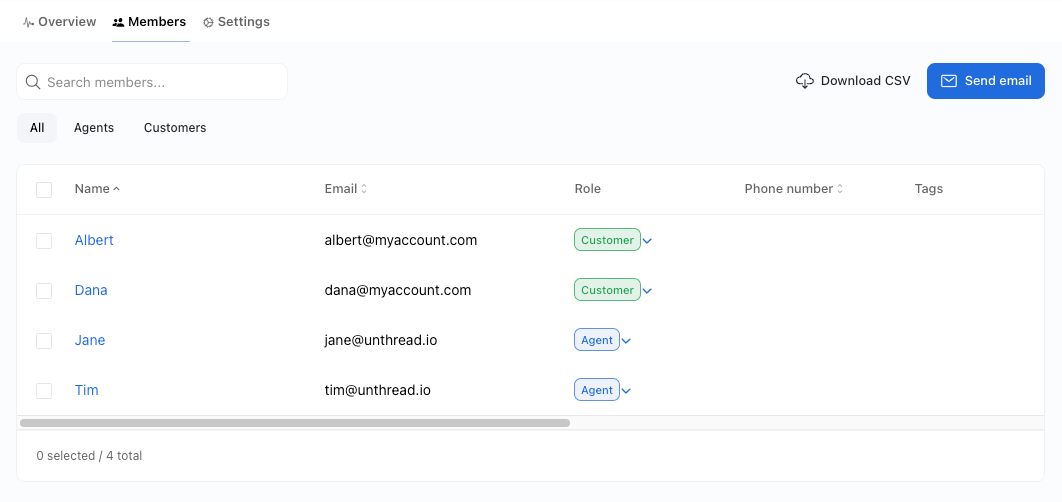Check the box next to Albert
This screenshot has width=1062, height=502.
point(44,241)
